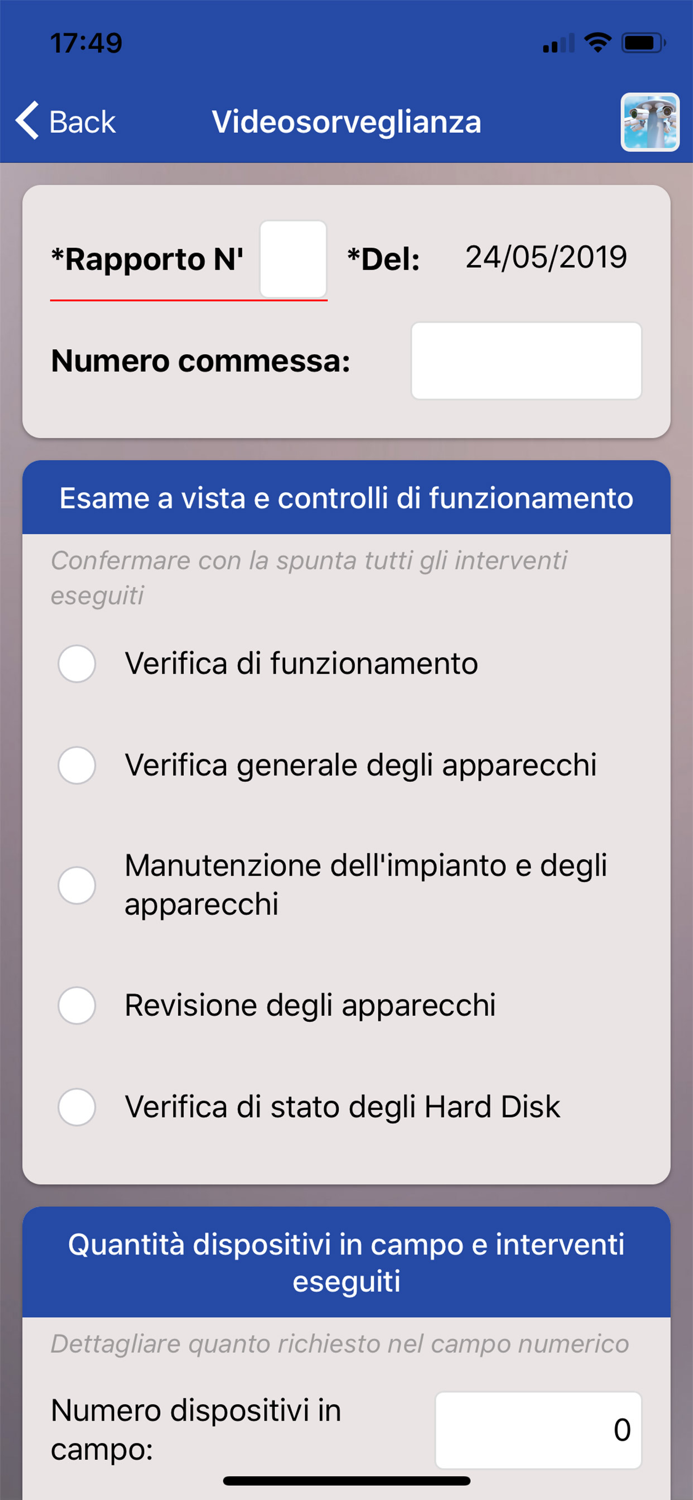Tap the Back navigation label

coord(80,121)
